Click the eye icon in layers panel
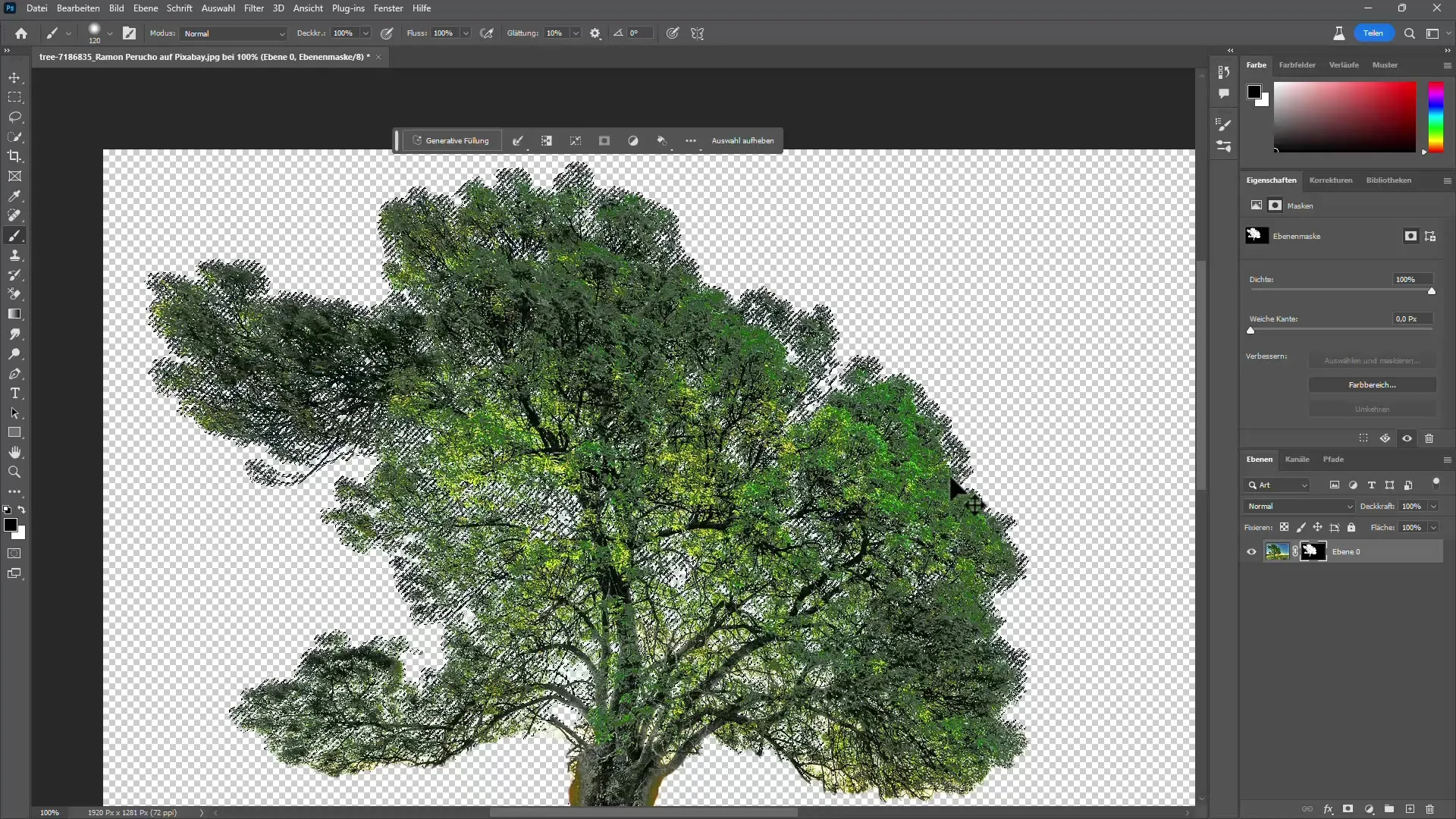The width and height of the screenshot is (1456, 819). (1253, 552)
